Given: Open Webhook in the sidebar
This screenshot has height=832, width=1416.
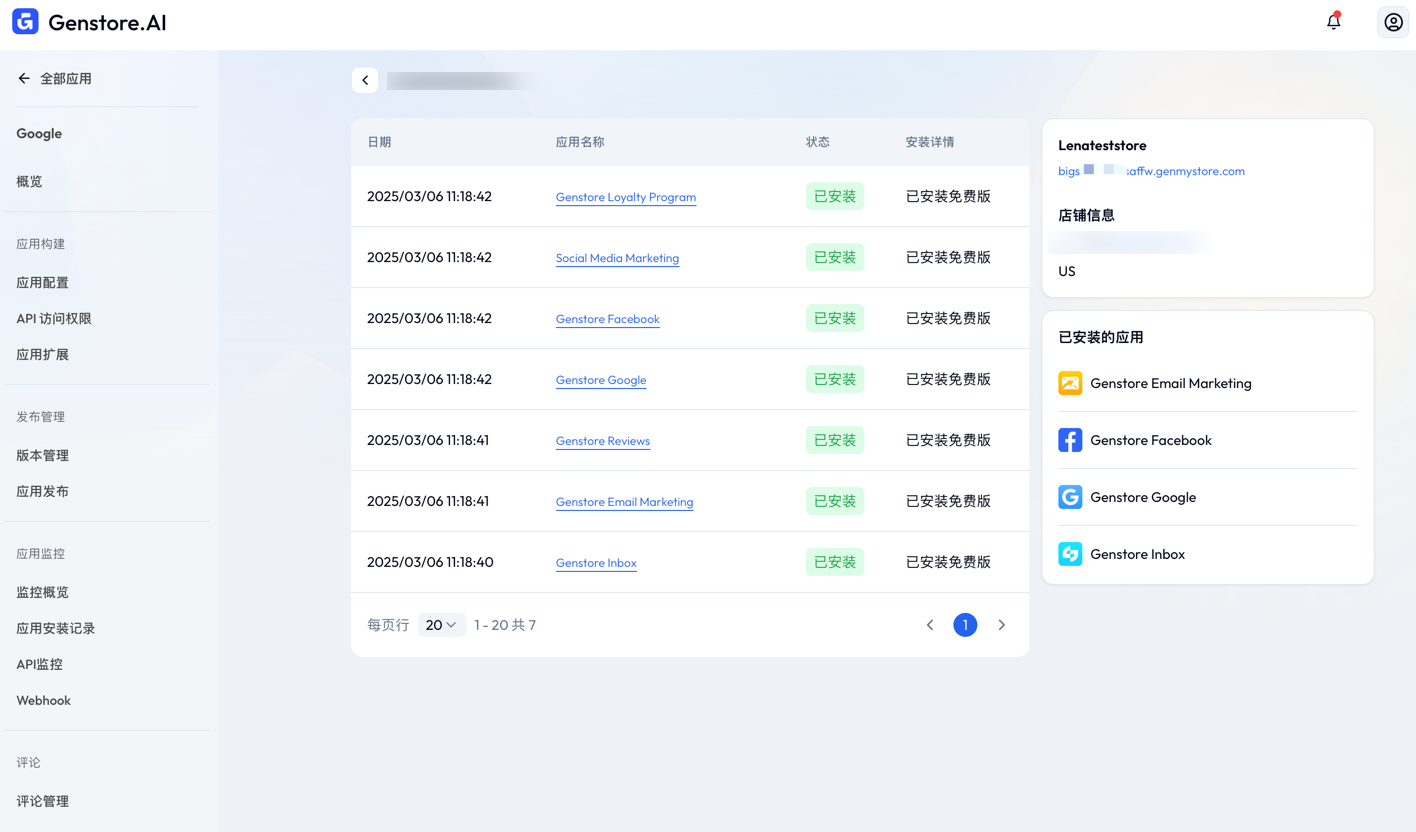Looking at the screenshot, I should point(43,700).
